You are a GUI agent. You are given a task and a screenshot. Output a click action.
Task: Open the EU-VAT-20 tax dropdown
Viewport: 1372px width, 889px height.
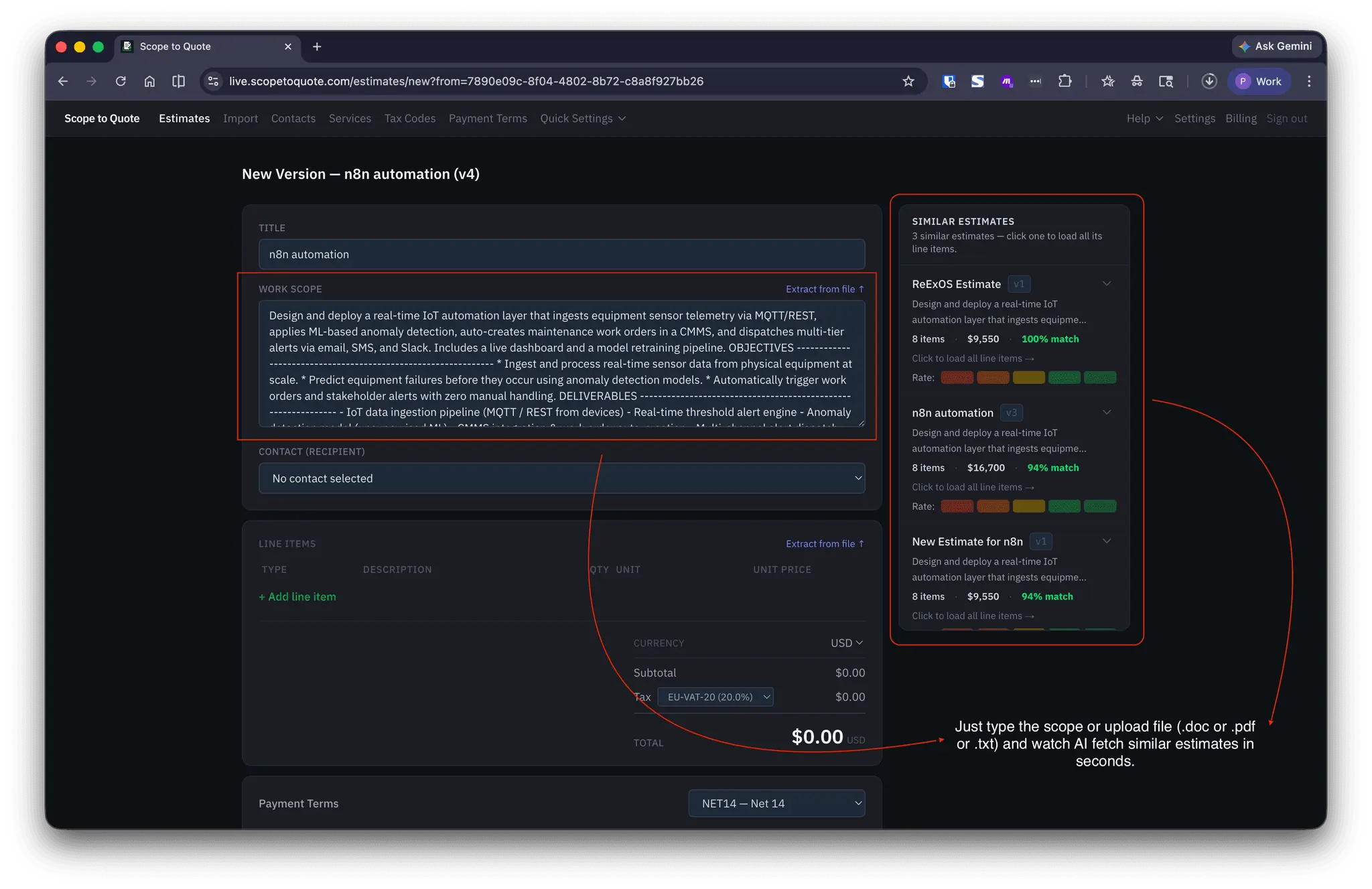coord(715,697)
